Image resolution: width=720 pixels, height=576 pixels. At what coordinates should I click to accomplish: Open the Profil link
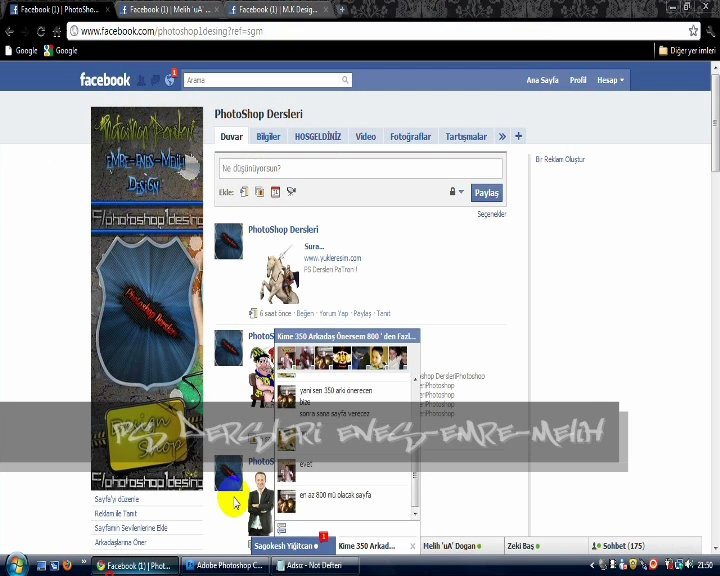578,80
